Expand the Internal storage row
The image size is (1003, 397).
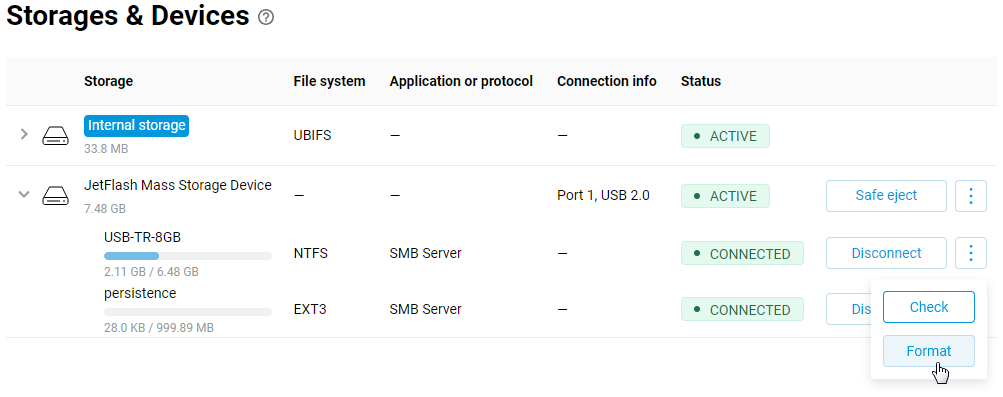coord(24,134)
